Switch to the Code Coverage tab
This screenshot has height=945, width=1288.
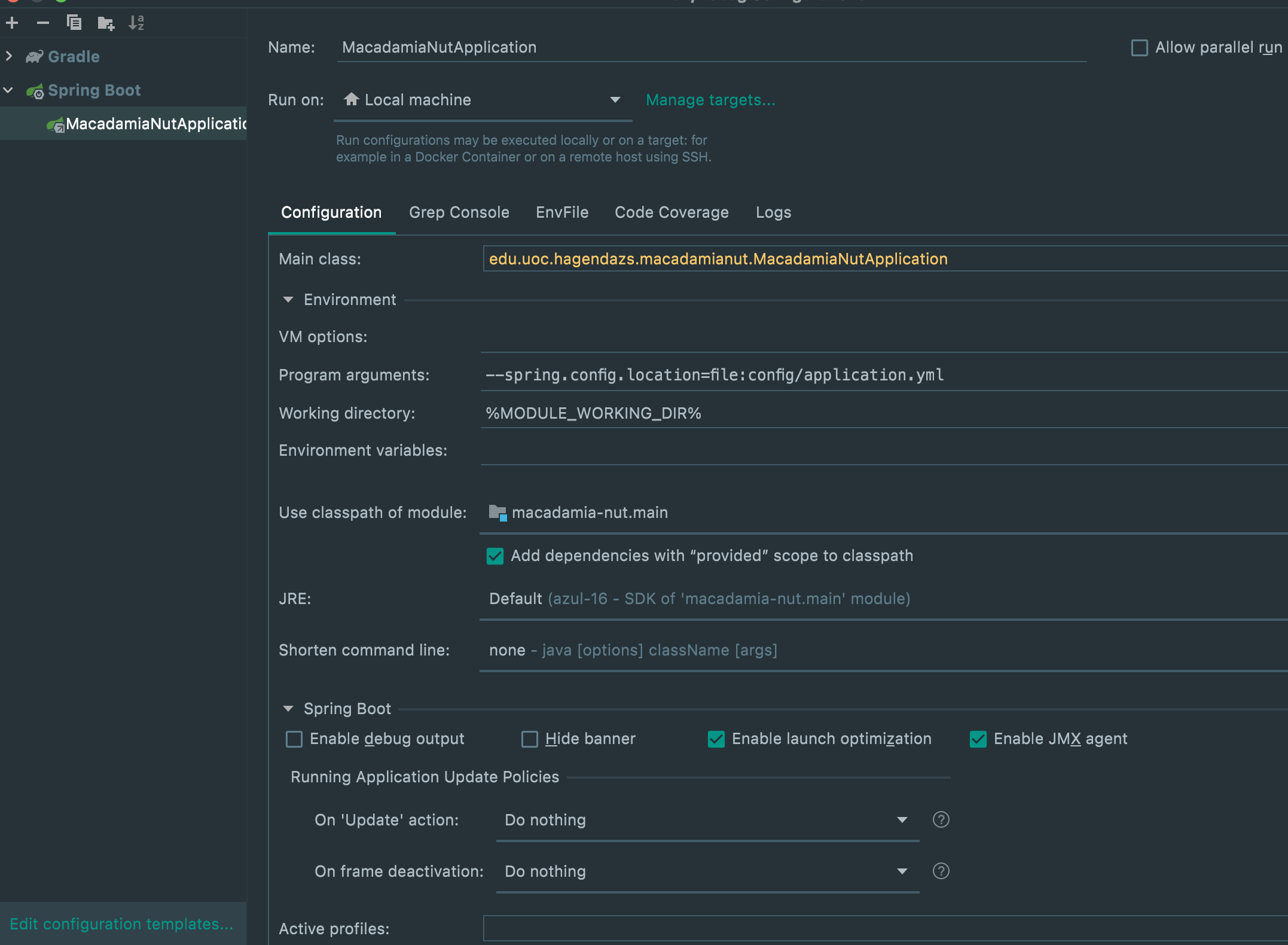pos(671,212)
